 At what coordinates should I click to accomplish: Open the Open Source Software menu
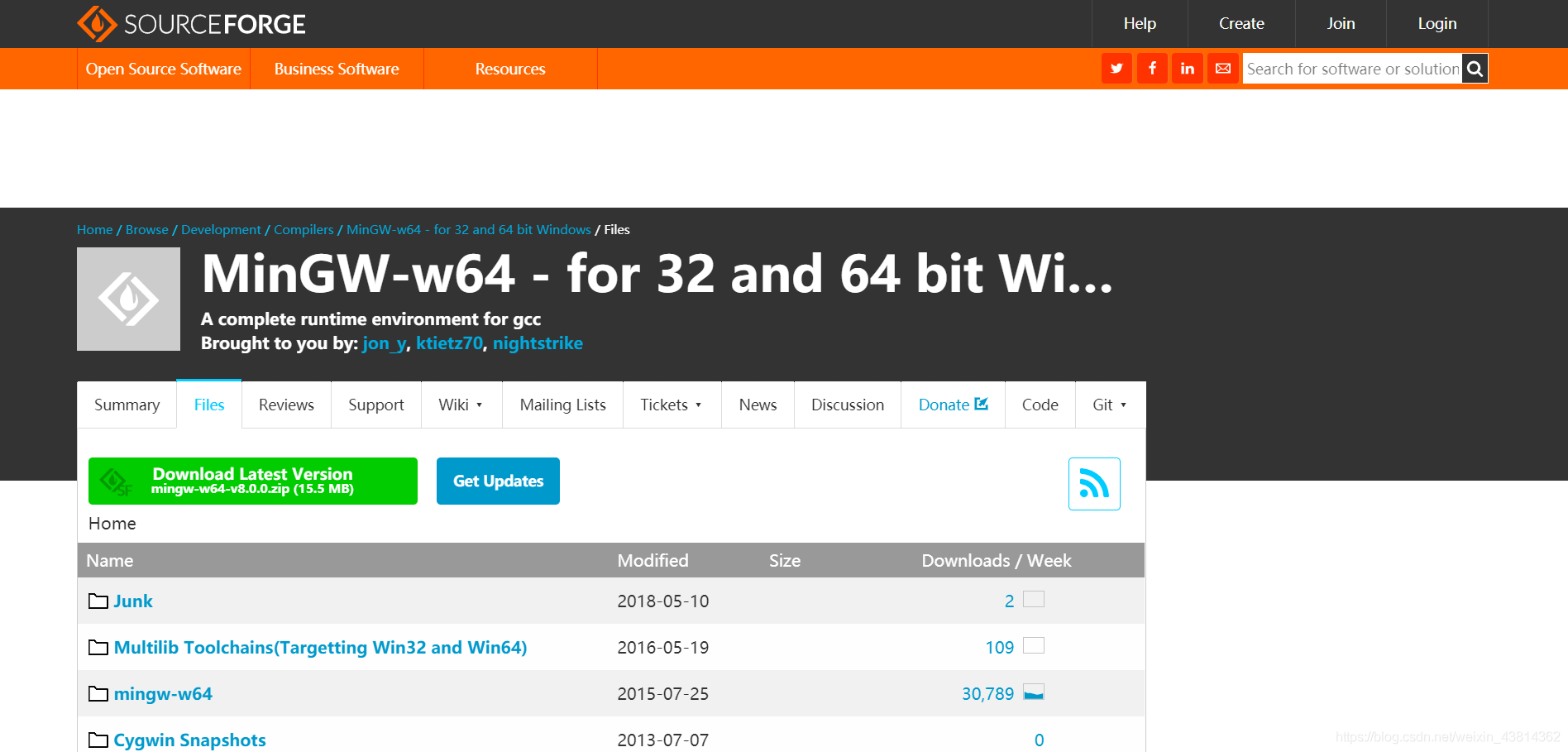pos(164,69)
